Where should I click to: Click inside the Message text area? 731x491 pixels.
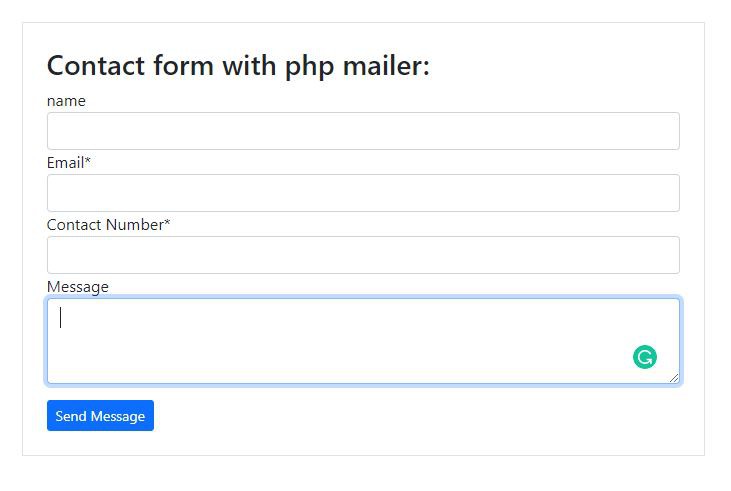tap(340, 341)
